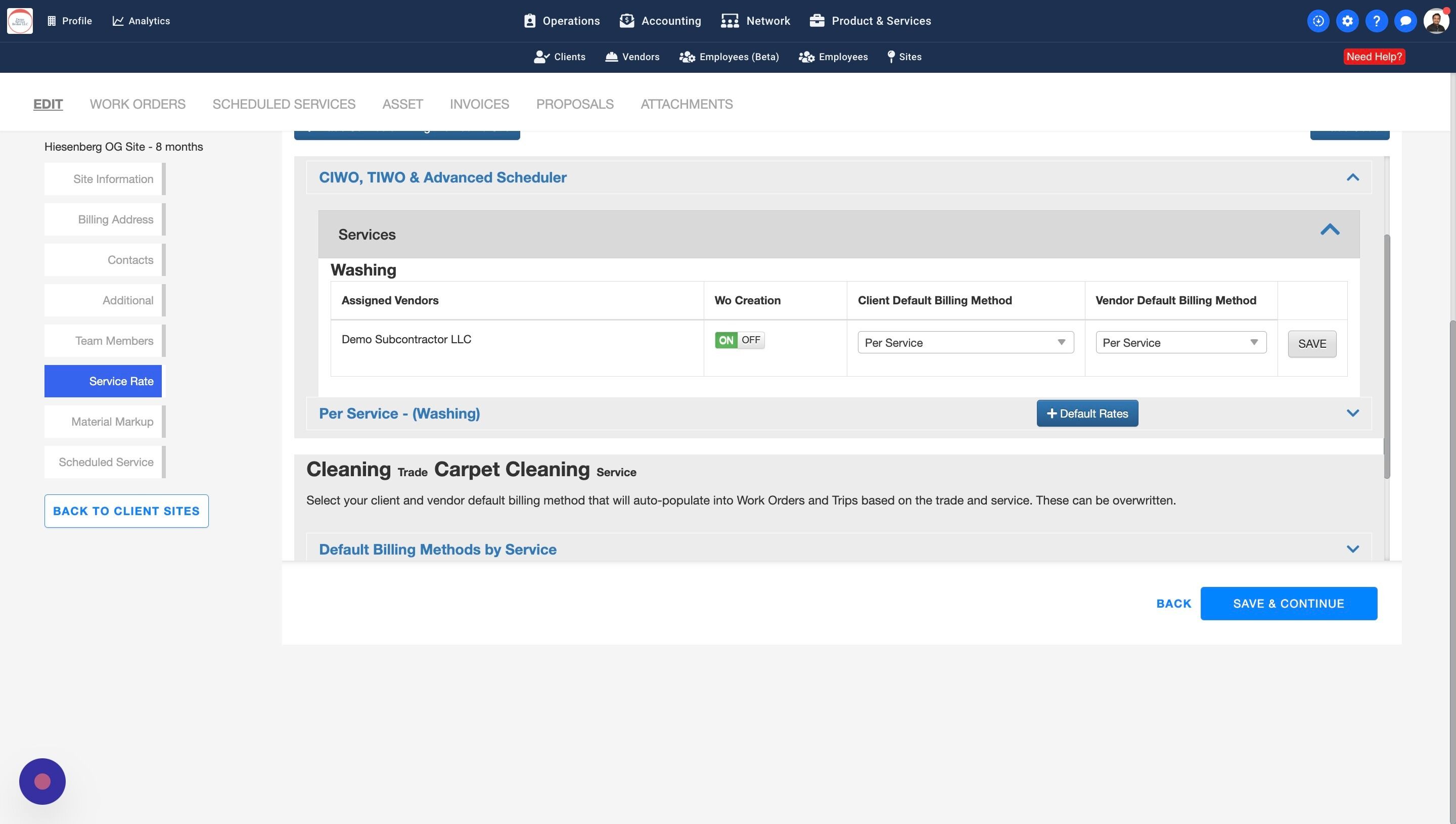Open the purple record widget bubble
The width and height of the screenshot is (1456, 824).
[42, 781]
